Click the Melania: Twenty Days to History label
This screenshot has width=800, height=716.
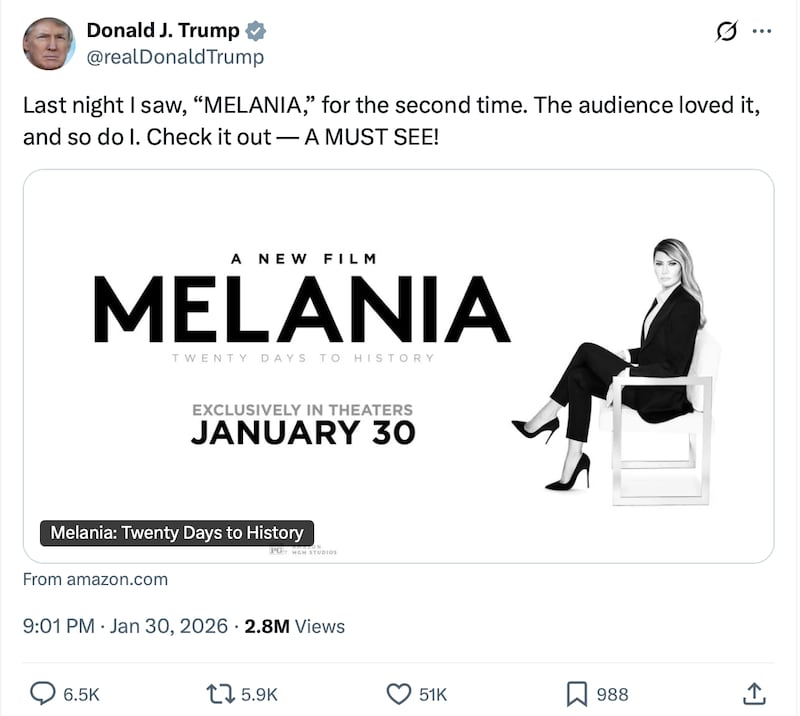point(176,533)
